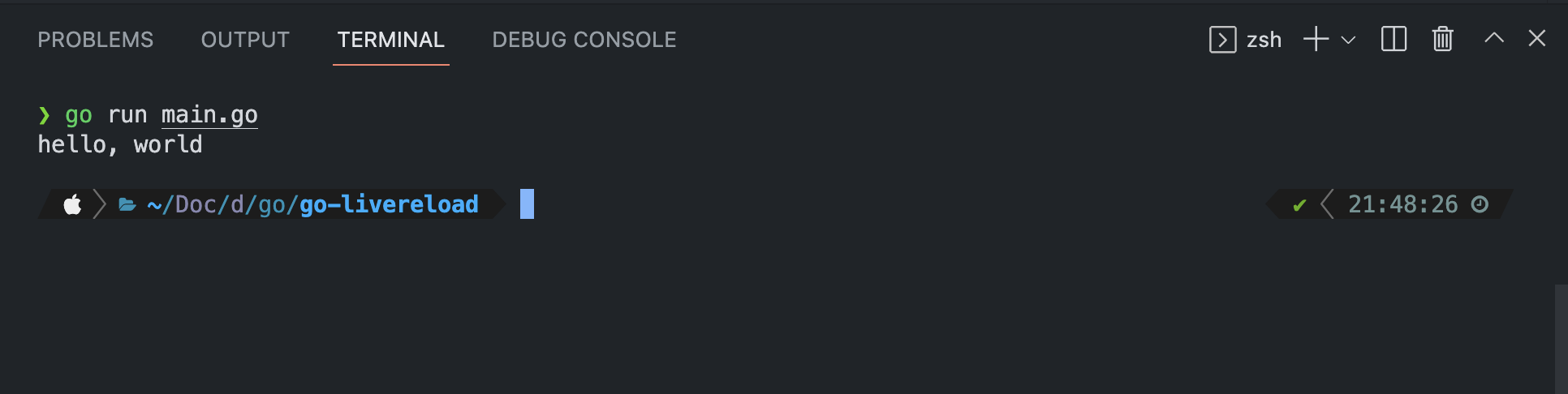Click the go-livereload directory name
This screenshot has height=394, width=1568.
[389, 204]
